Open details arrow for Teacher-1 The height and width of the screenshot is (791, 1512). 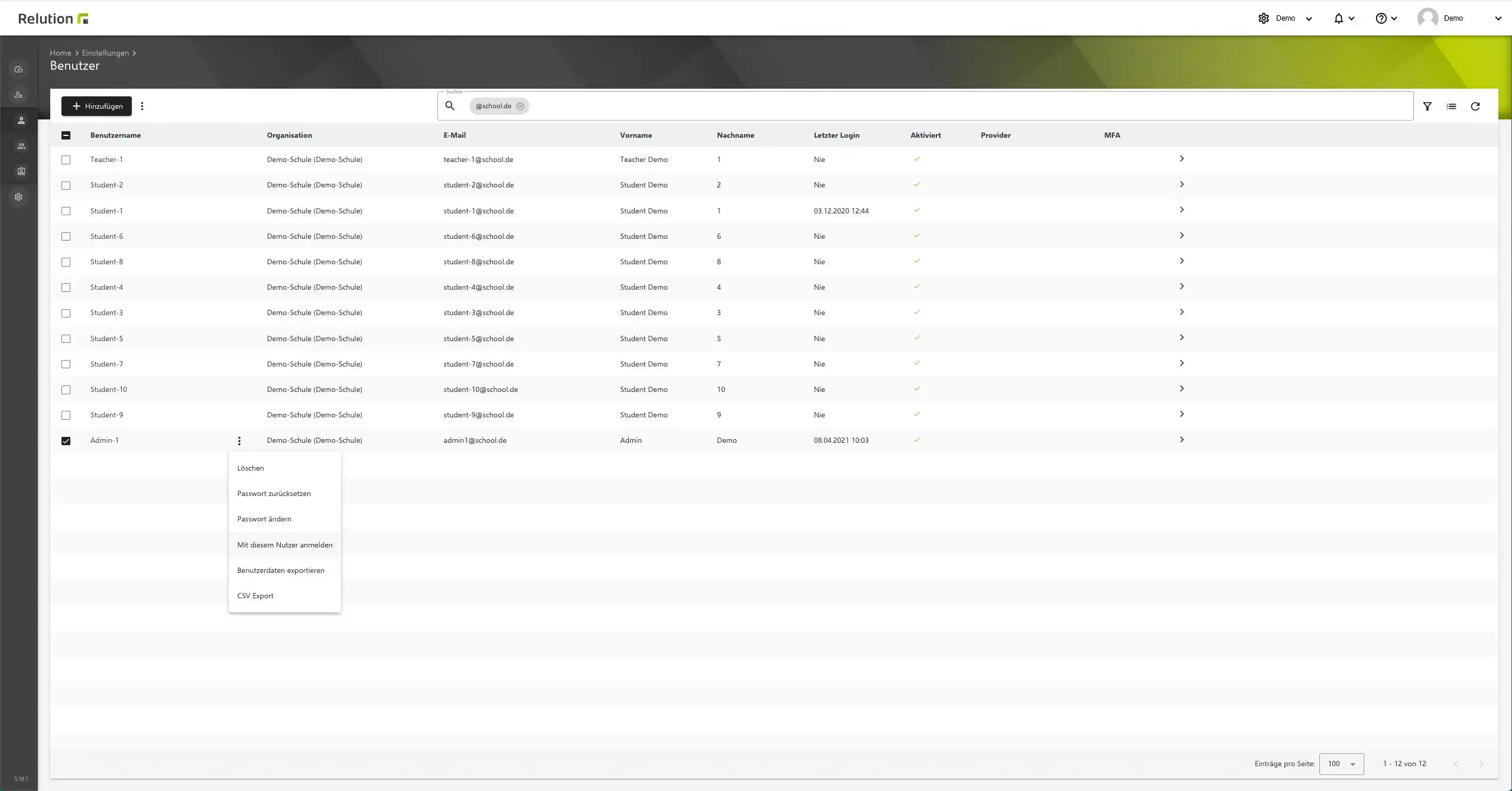pyautogui.click(x=1182, y=159)
